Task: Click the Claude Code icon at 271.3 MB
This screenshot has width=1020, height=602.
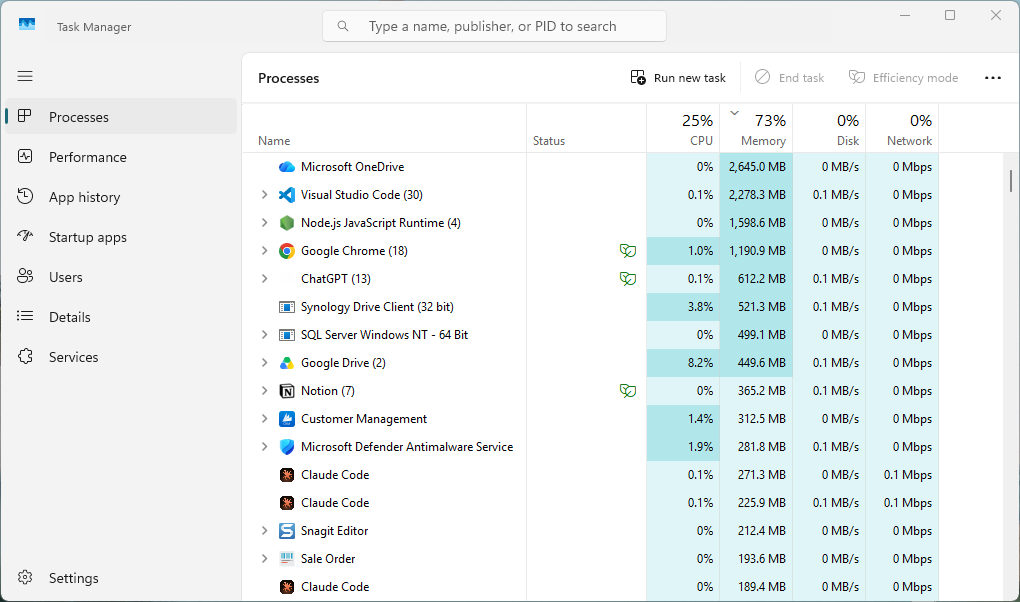Action: pos(287,475)
